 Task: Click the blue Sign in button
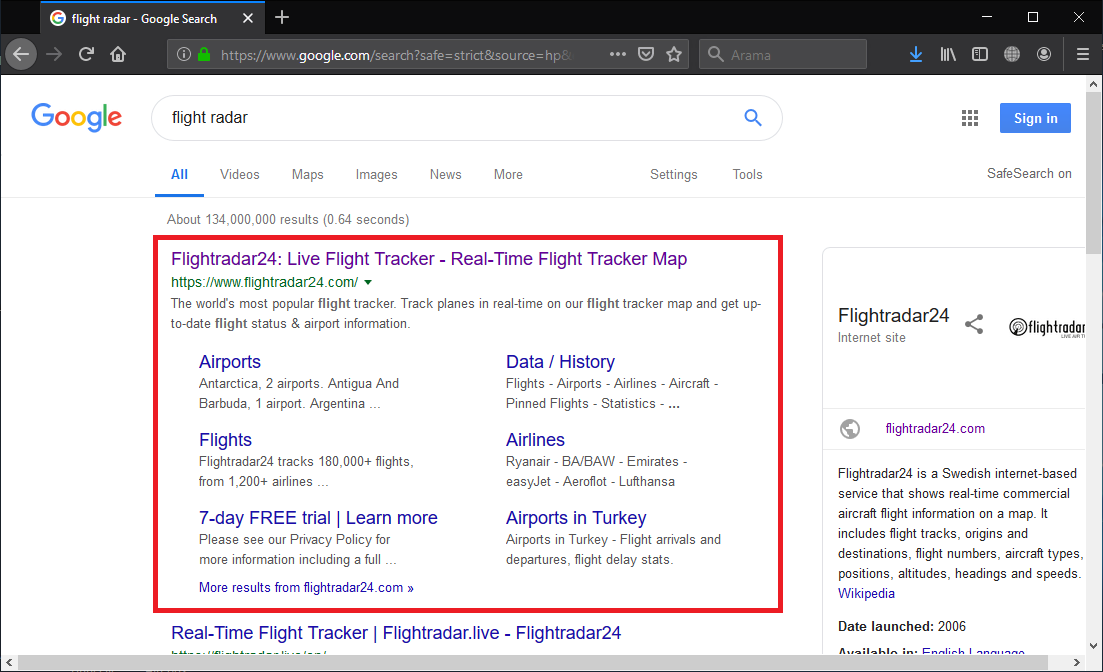click(1035, 118)
